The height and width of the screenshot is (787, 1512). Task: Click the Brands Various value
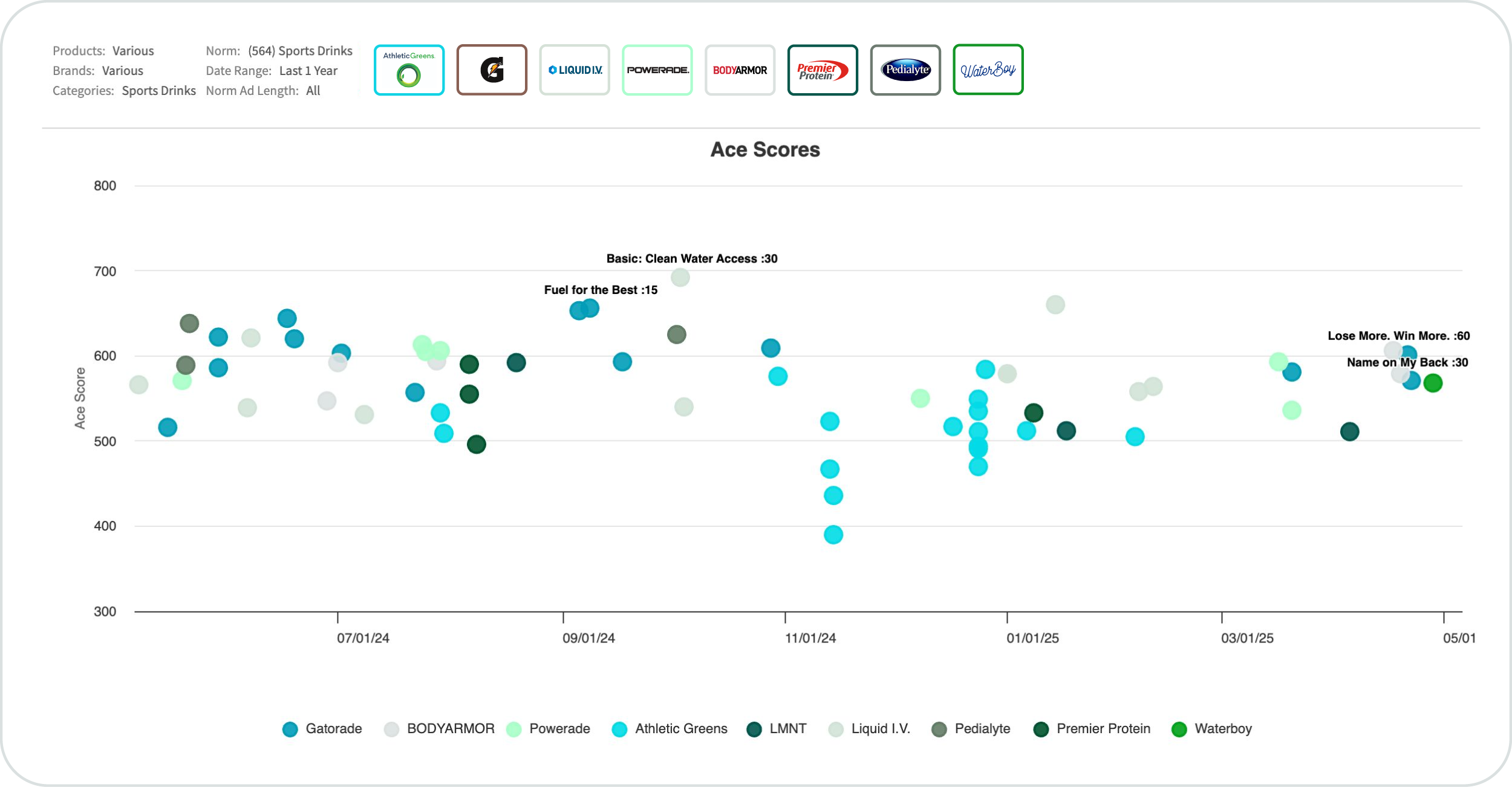point(123,71)
